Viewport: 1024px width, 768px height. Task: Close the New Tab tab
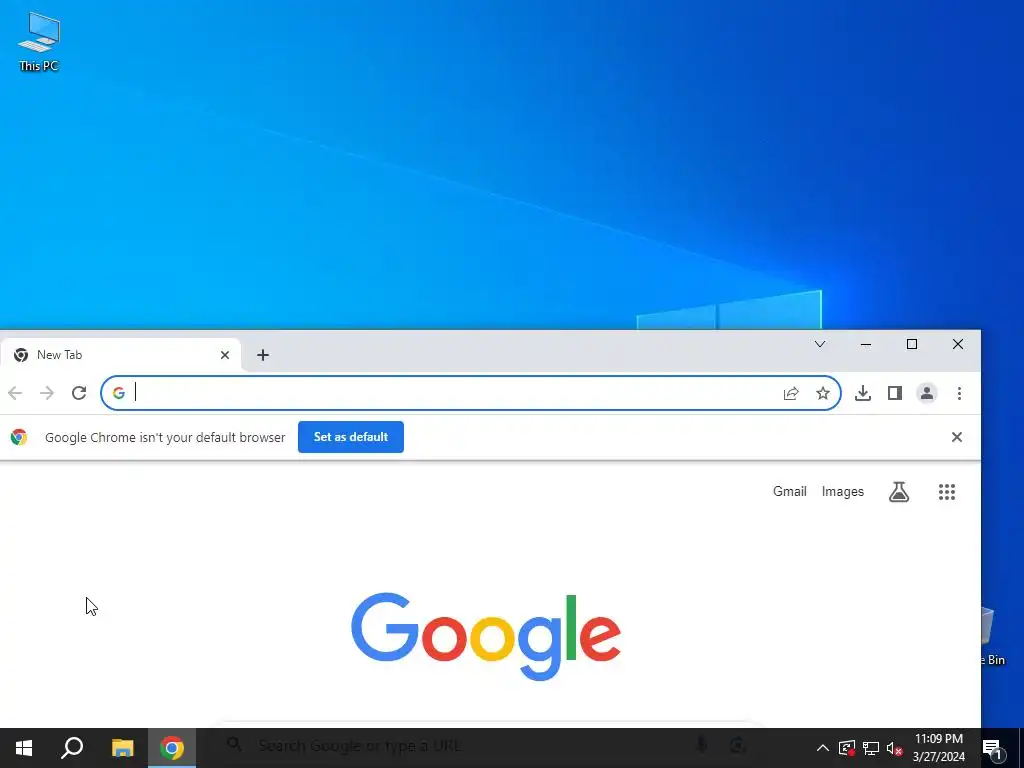tap(225, 355)
